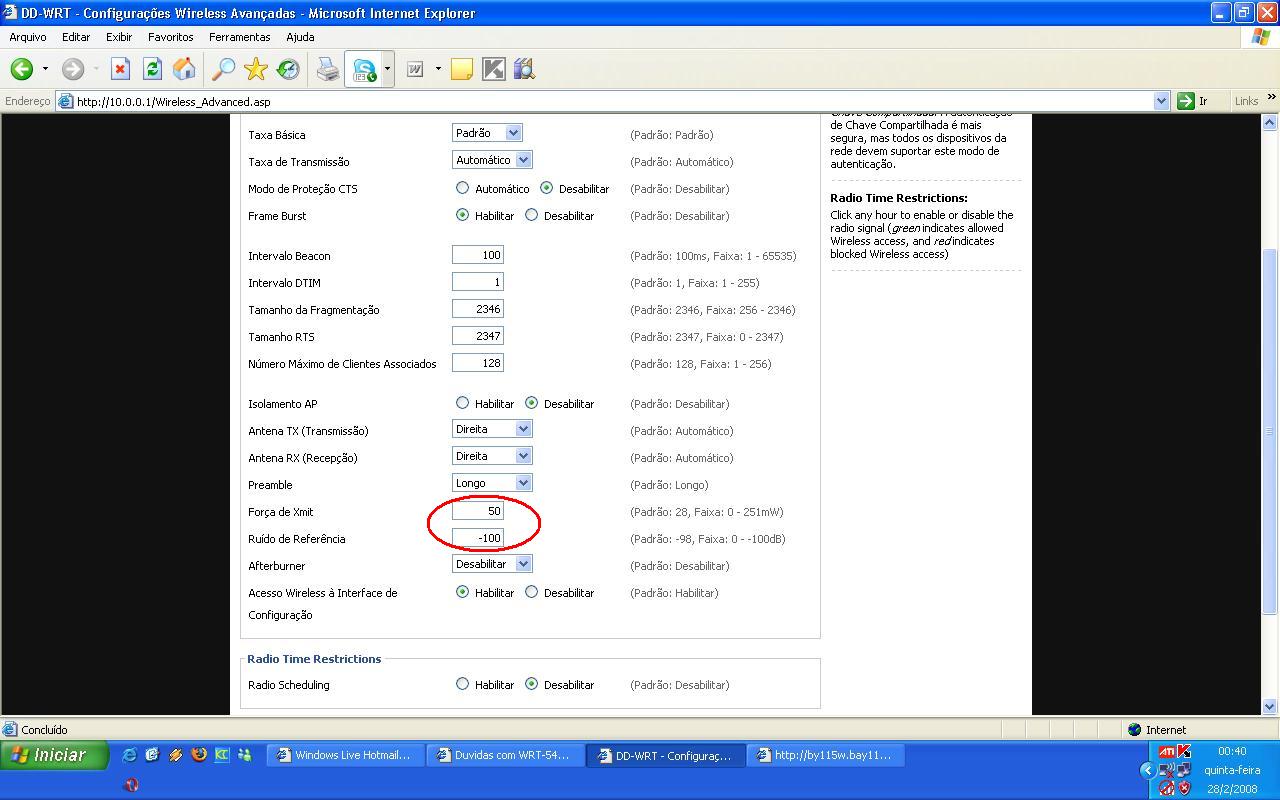Screen dimensions: 1280x800
Task: Refresh the page with Refresh icon
Action: [152, 69]
